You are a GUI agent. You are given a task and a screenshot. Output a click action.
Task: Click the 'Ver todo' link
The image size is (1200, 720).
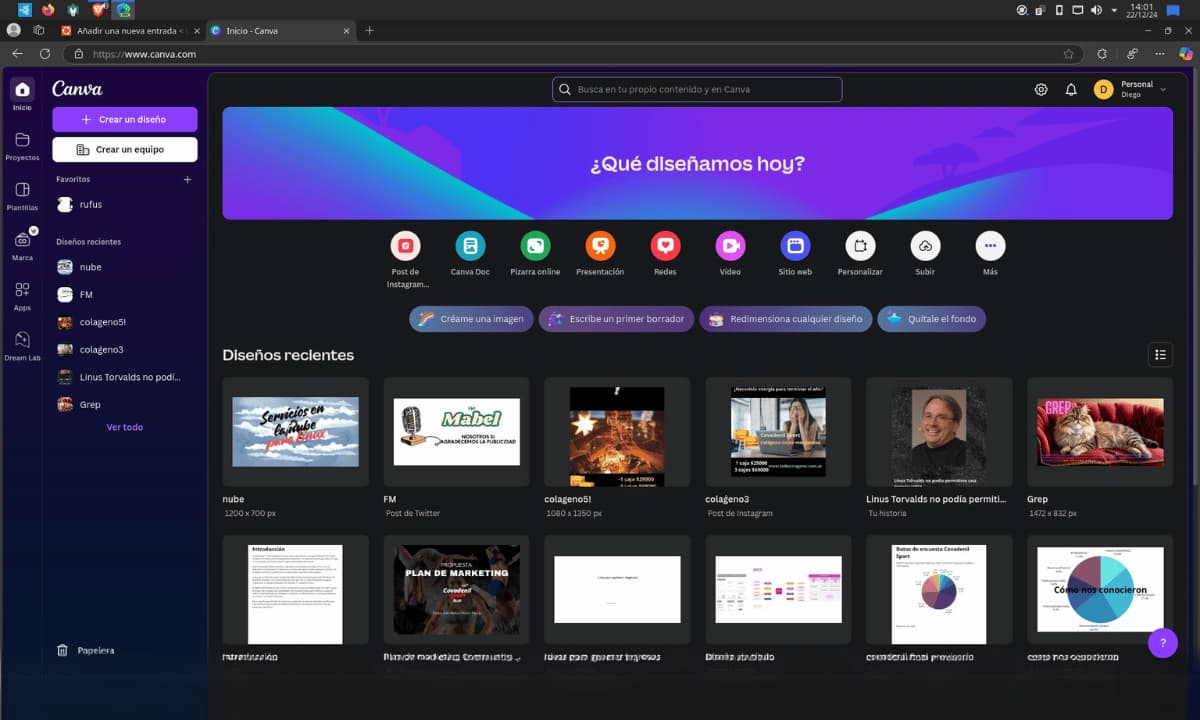coord(125,427)
